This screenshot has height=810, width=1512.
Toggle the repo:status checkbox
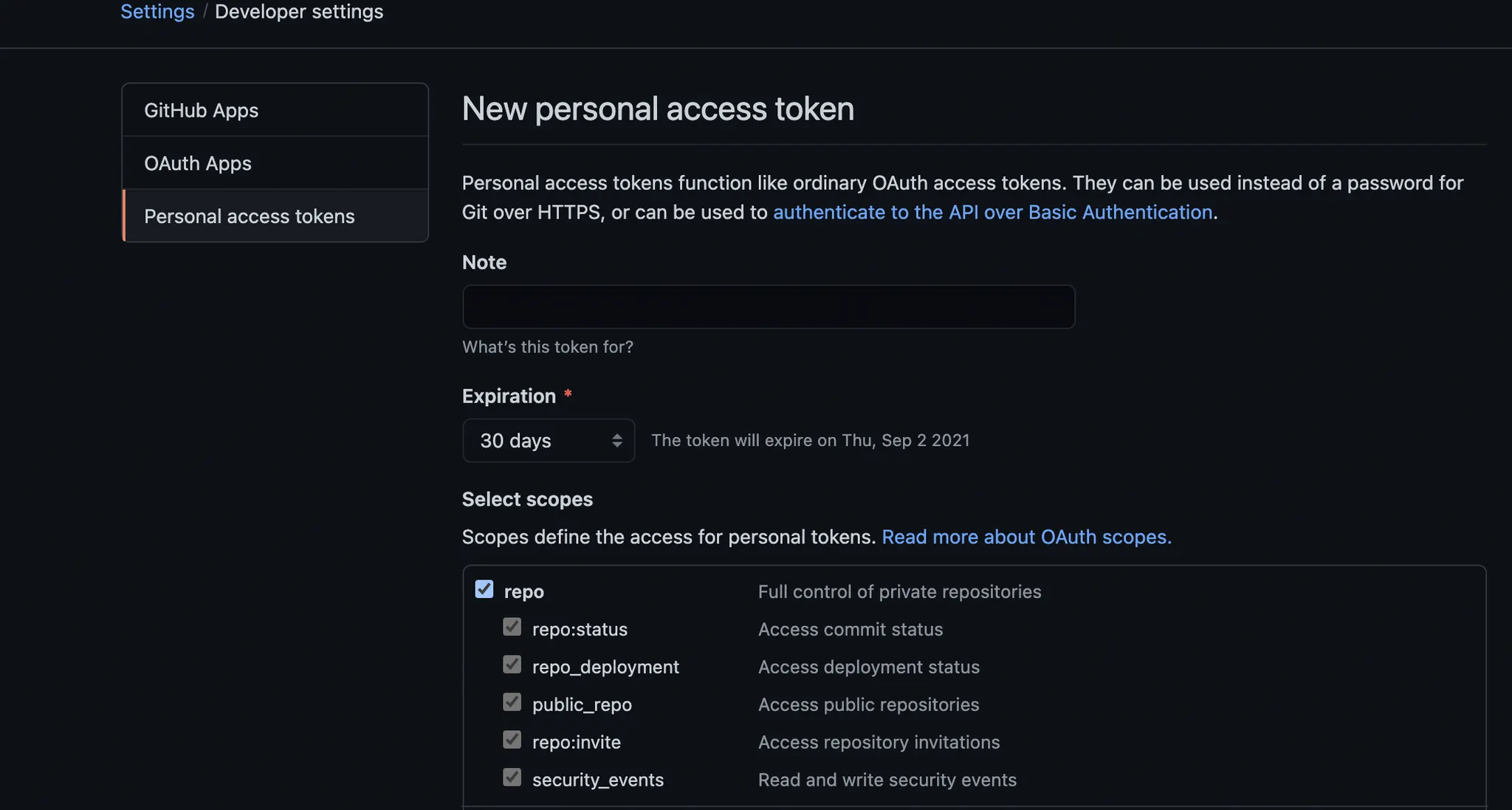click(x=512, y=627)
